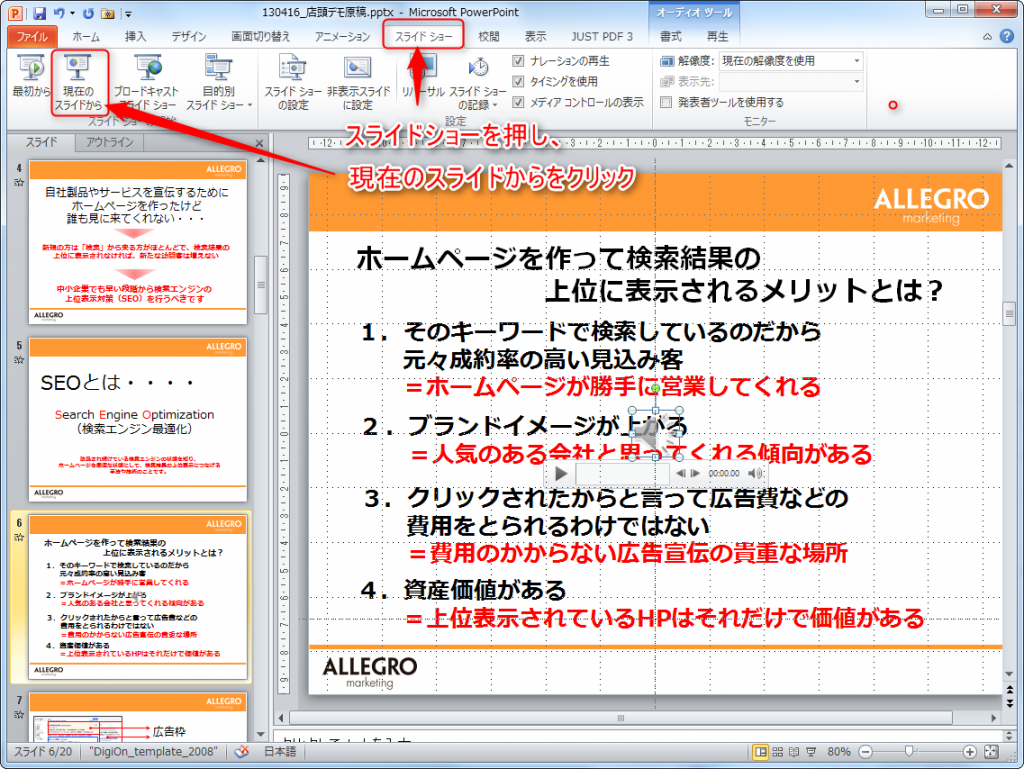Toggle メディア コントロールの表示 checkbox
Viewport: 1024px width, 769px height.
pos(519,102)
